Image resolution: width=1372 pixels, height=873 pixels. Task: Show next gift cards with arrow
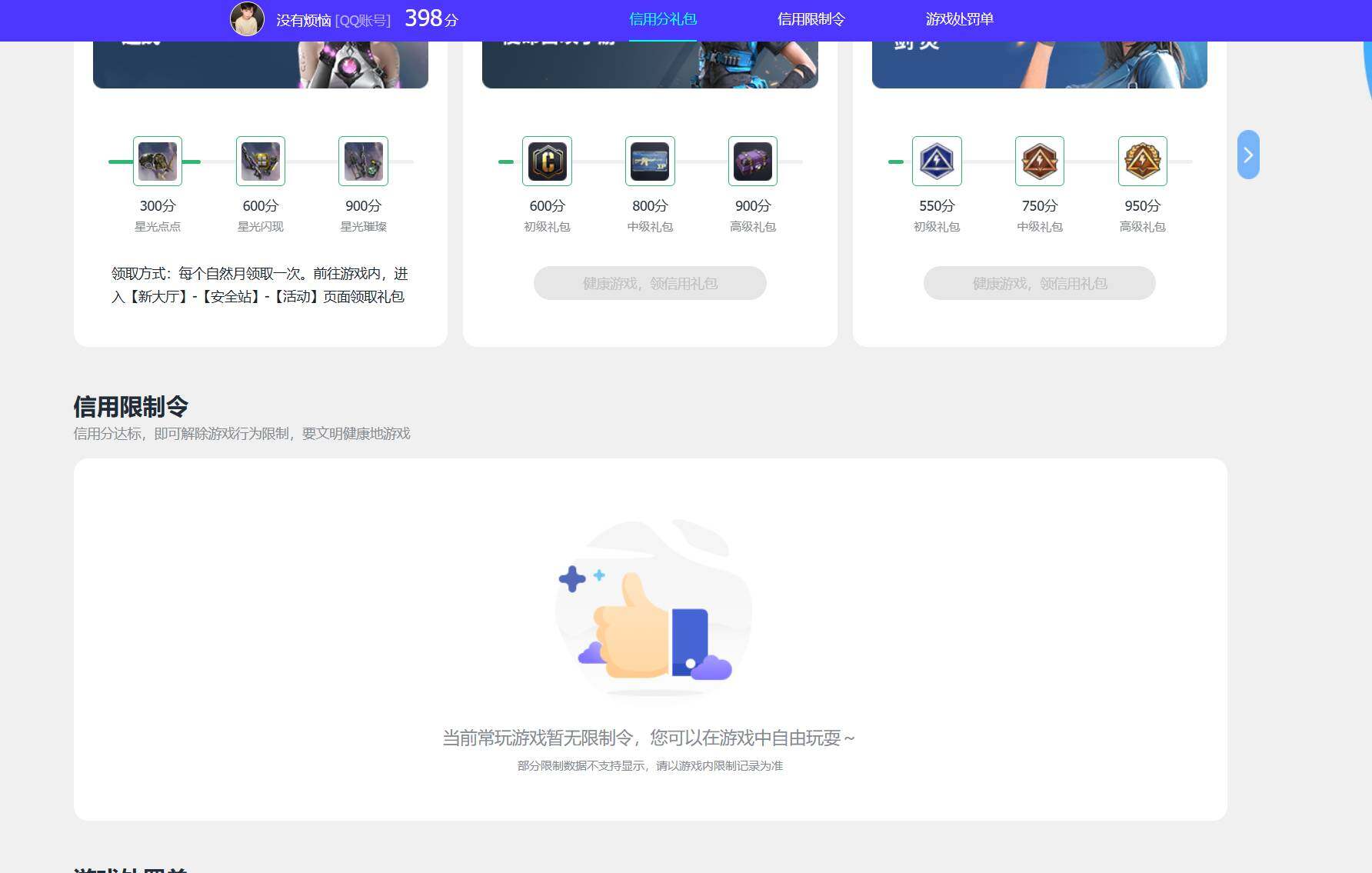(1248, 155)
